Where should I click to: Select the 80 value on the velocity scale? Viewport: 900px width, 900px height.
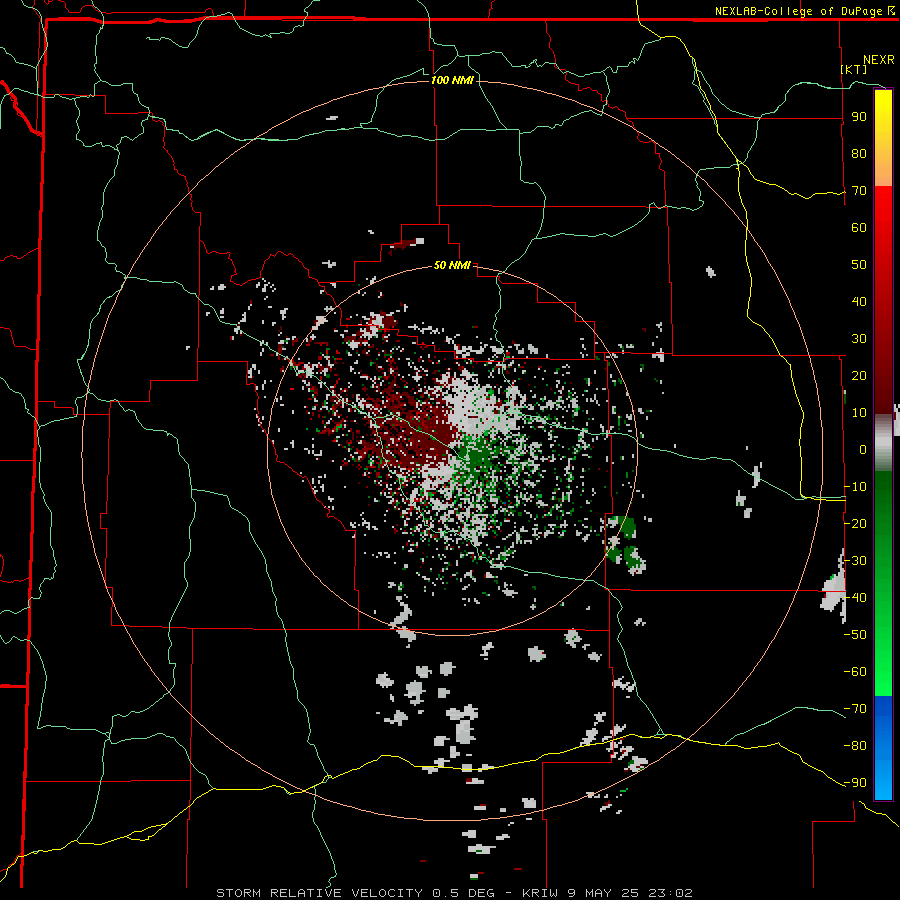[x=859, y=153]
